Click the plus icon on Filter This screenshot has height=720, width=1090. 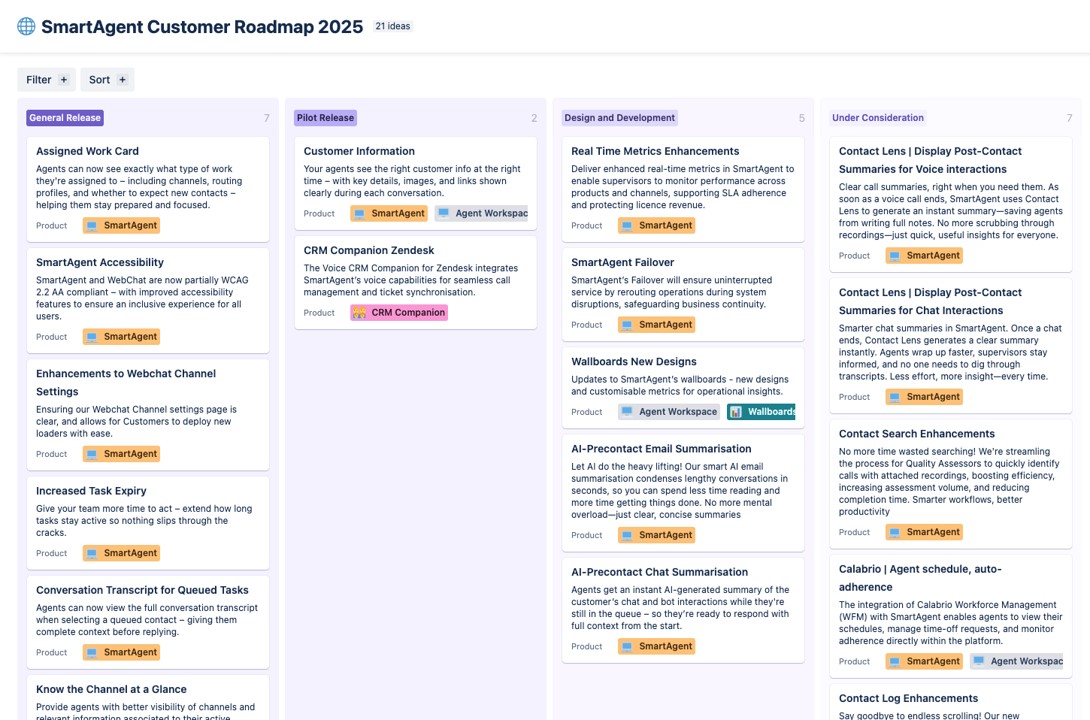[x=64, y=80]
